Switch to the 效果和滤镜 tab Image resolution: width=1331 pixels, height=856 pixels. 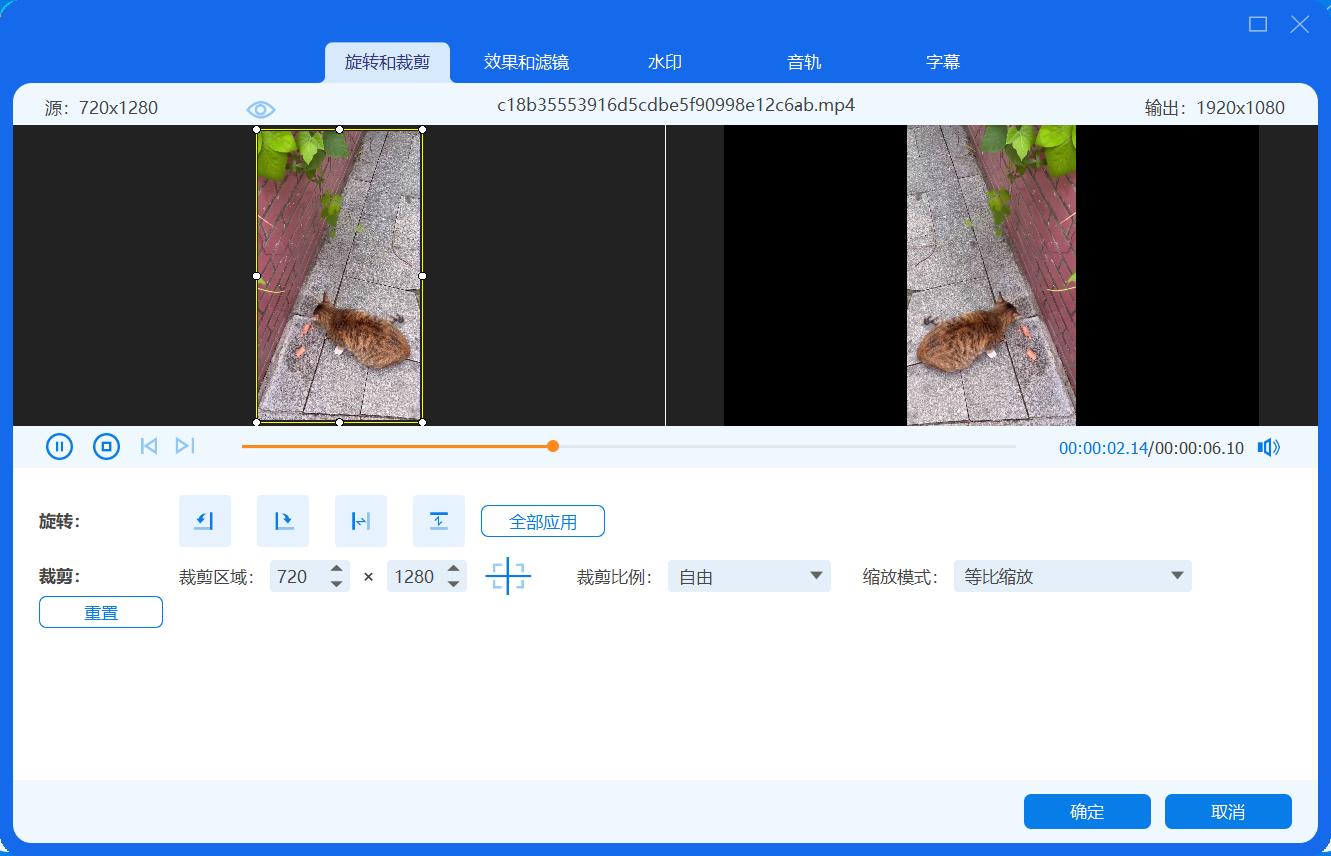point(524,61)
